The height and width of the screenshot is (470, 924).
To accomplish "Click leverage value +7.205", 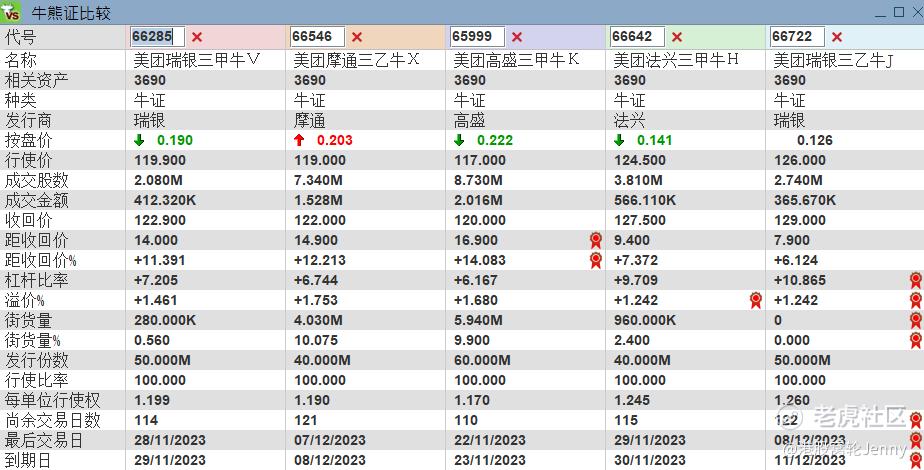I will click(156, 280).
